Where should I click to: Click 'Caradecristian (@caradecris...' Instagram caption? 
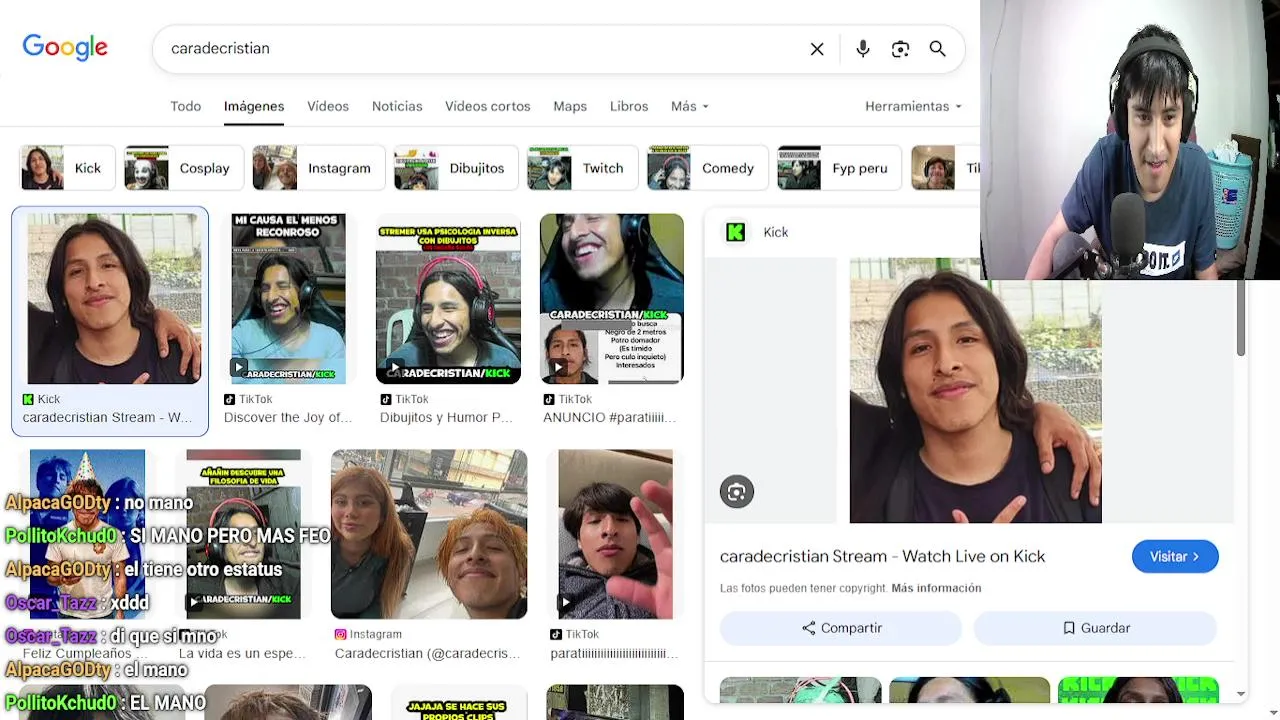point(427,653)
